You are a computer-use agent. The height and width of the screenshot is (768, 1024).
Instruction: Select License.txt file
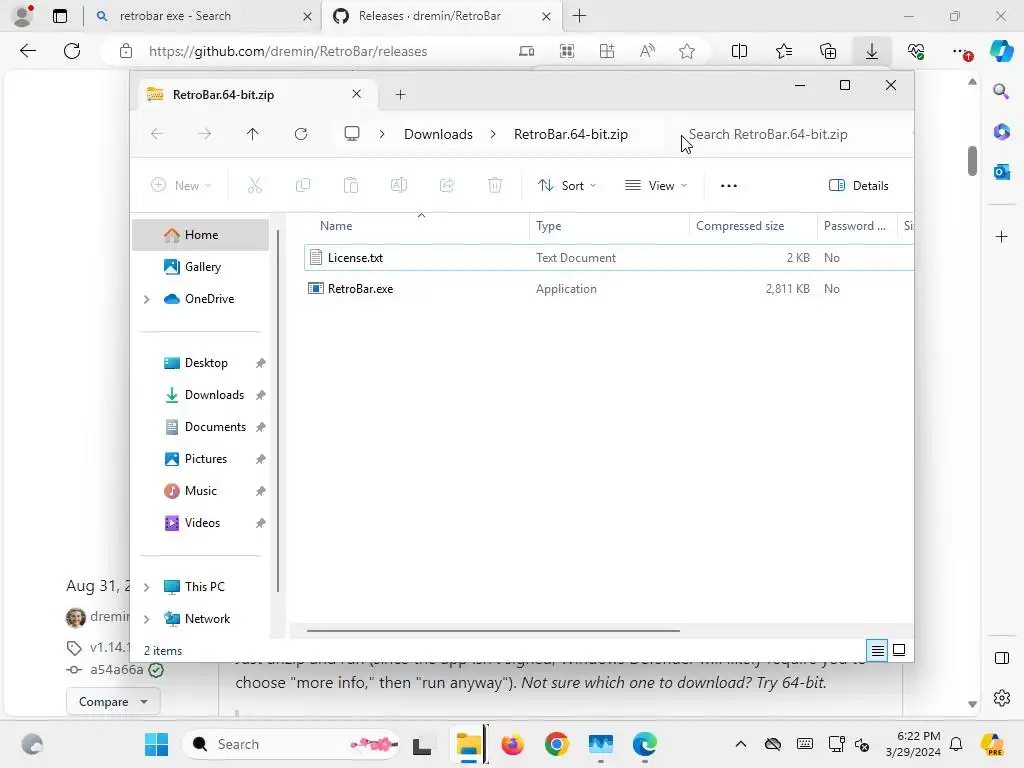609,257
